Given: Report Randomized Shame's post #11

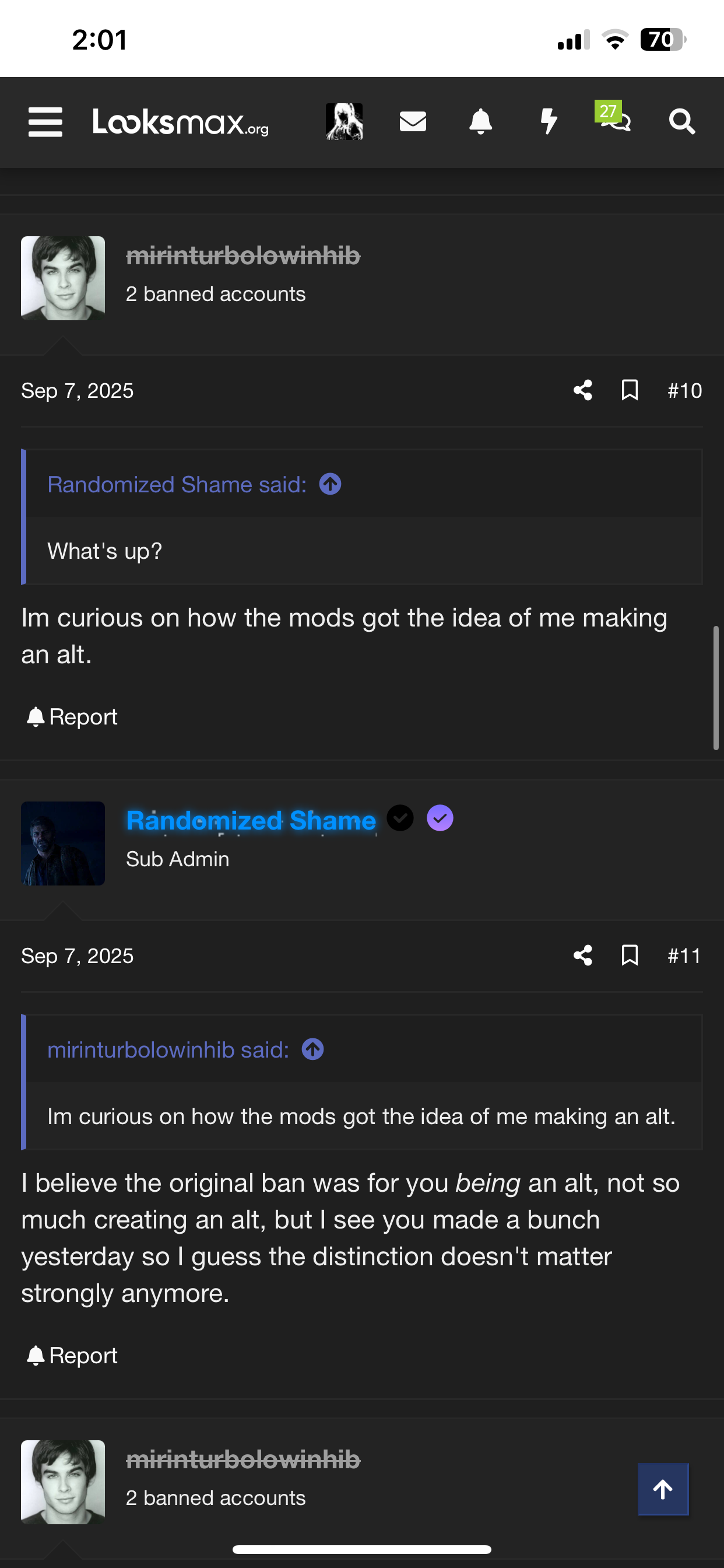Looking at the screenshot, I should point(72,1356).
